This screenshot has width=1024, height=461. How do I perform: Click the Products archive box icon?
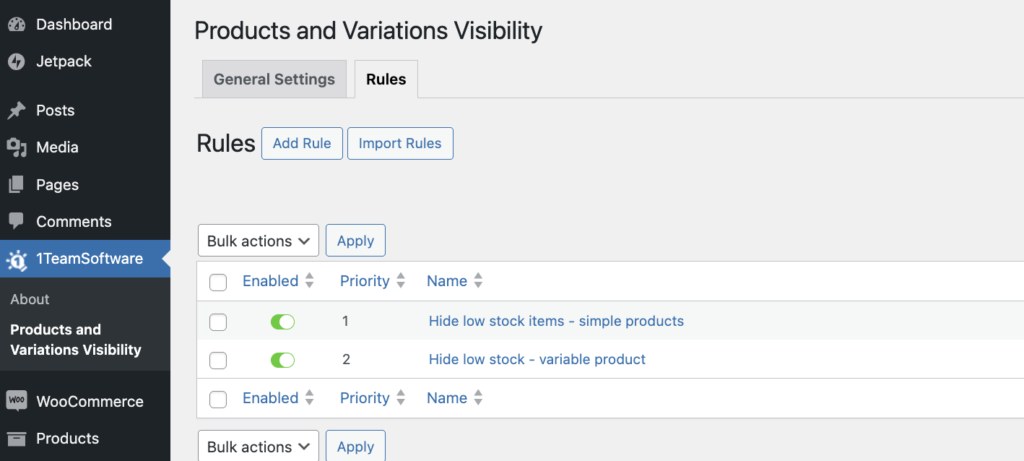[16, 438]
